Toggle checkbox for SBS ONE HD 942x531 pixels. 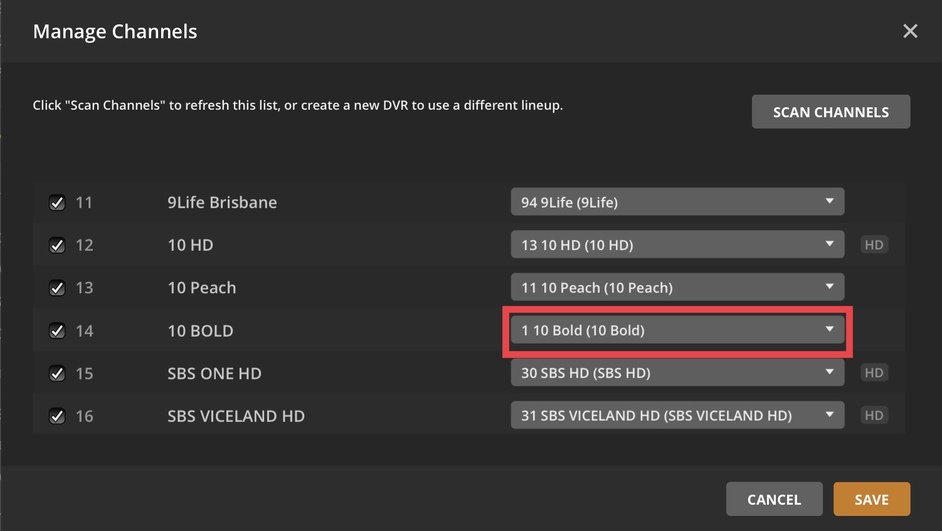pos(57,373)
